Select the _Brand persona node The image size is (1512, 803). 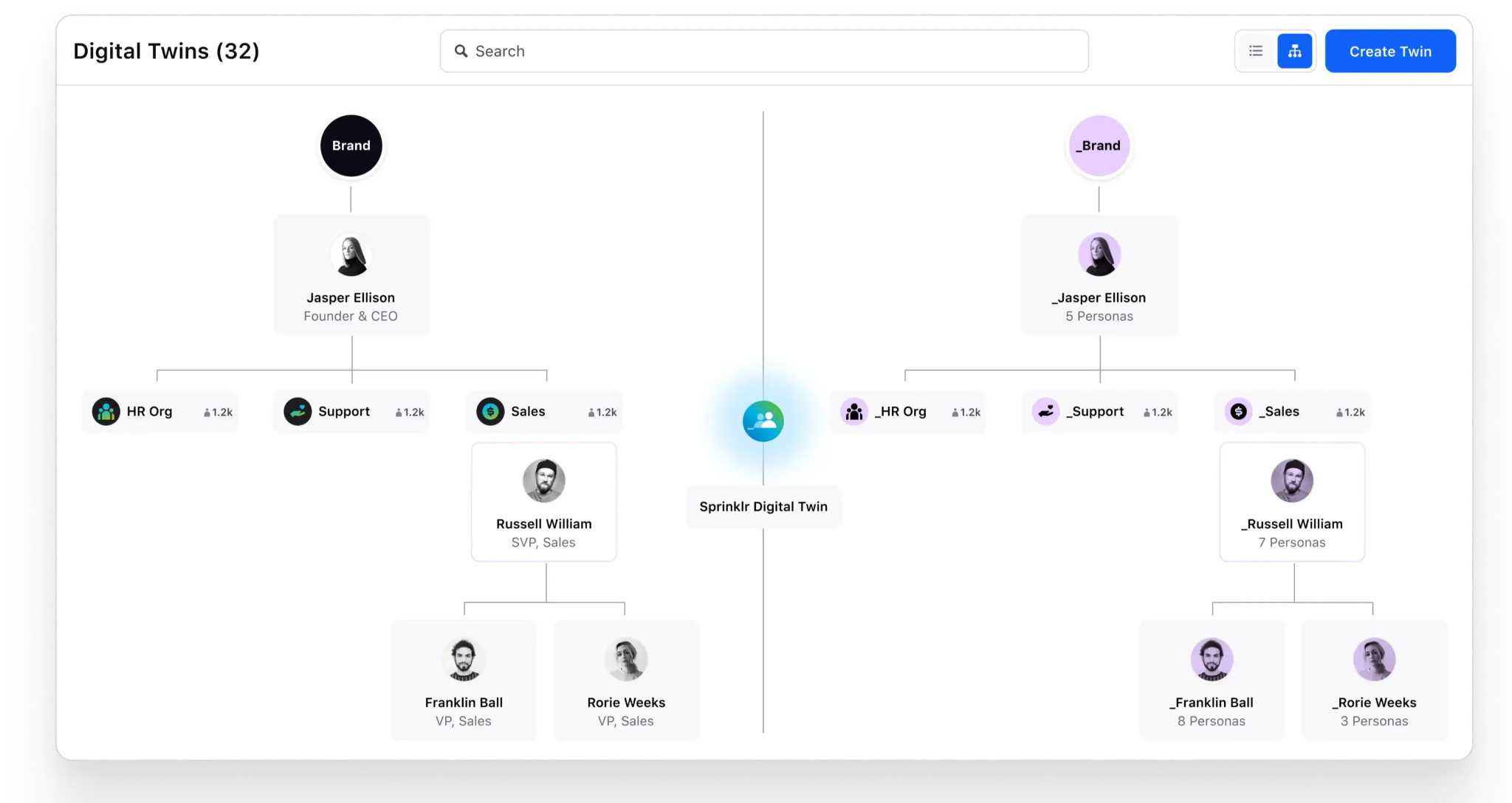(1098, 145)
